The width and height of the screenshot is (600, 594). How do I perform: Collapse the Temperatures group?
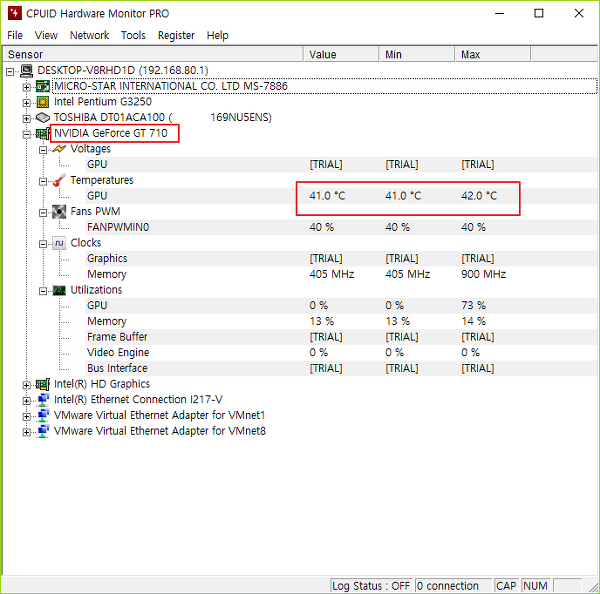pyautogui.click(x=43, y=181)
